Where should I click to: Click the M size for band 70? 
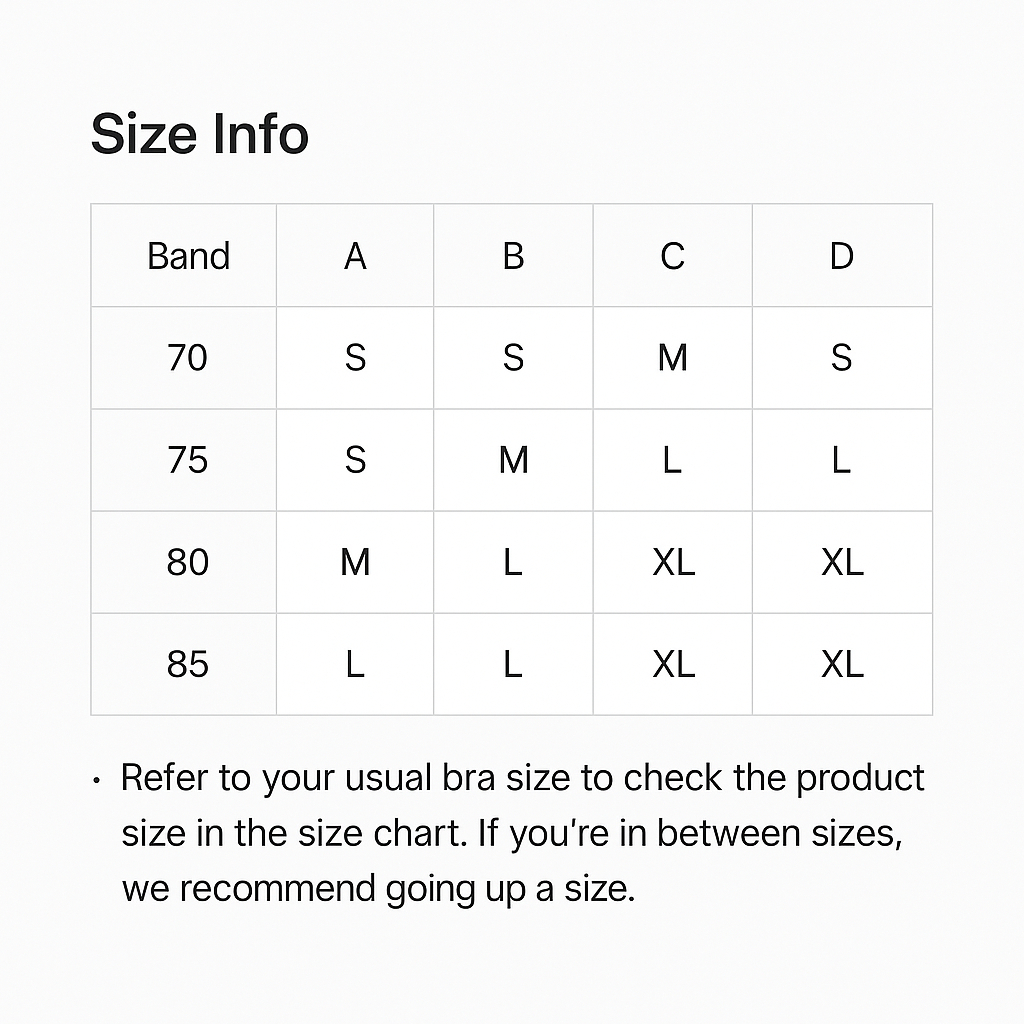(x=672, y=358)
